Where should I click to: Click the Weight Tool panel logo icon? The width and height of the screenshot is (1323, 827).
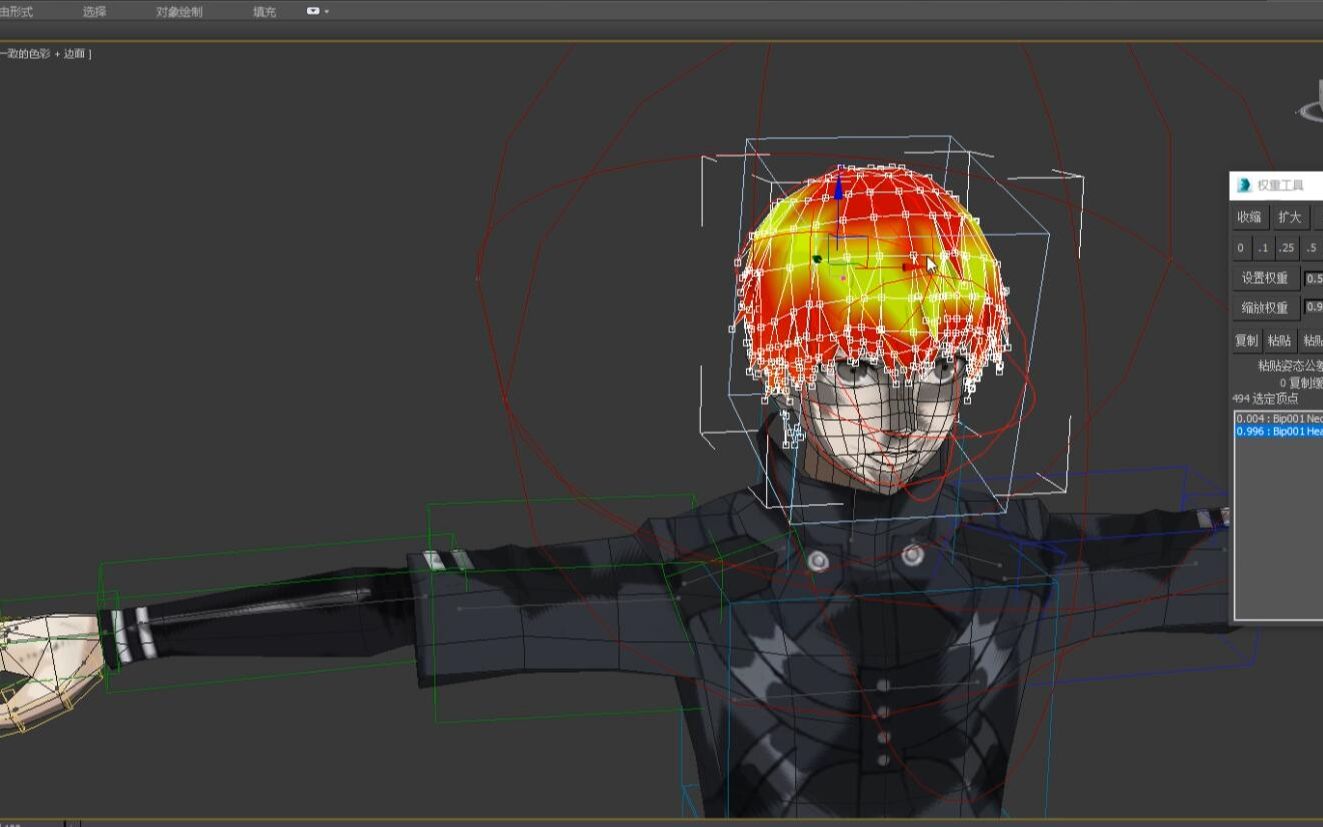pyautogui.click(x=1243, y=185)
